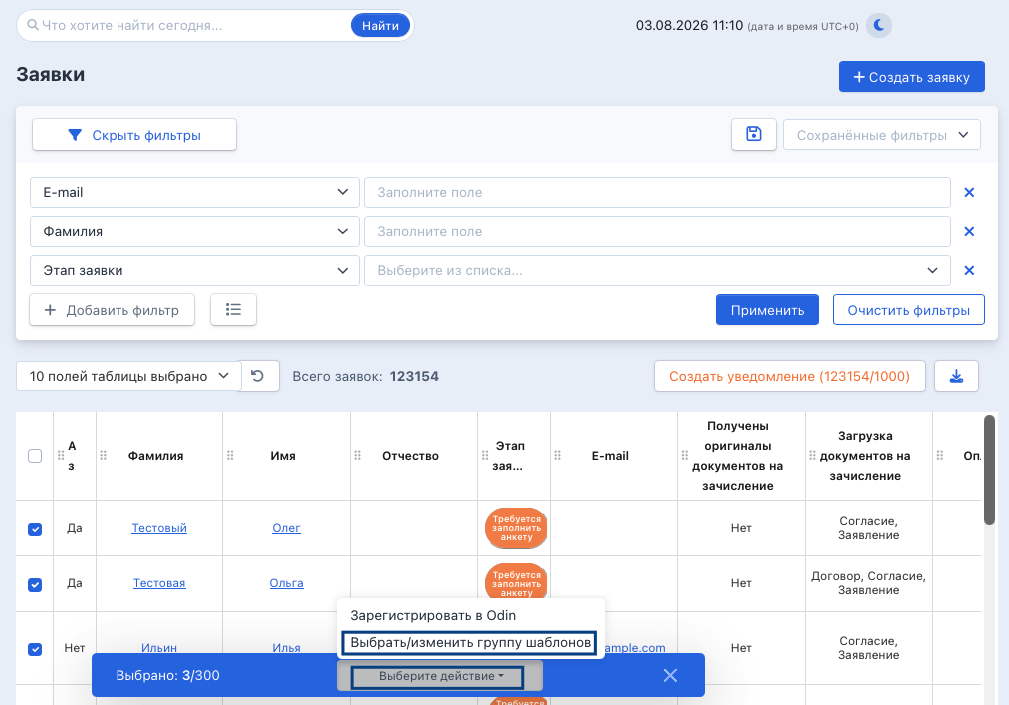This screenshot has height=705, width=1009.
Task: Click the E-mail column header
Action: pyautogui.click(x=610, y=456)
